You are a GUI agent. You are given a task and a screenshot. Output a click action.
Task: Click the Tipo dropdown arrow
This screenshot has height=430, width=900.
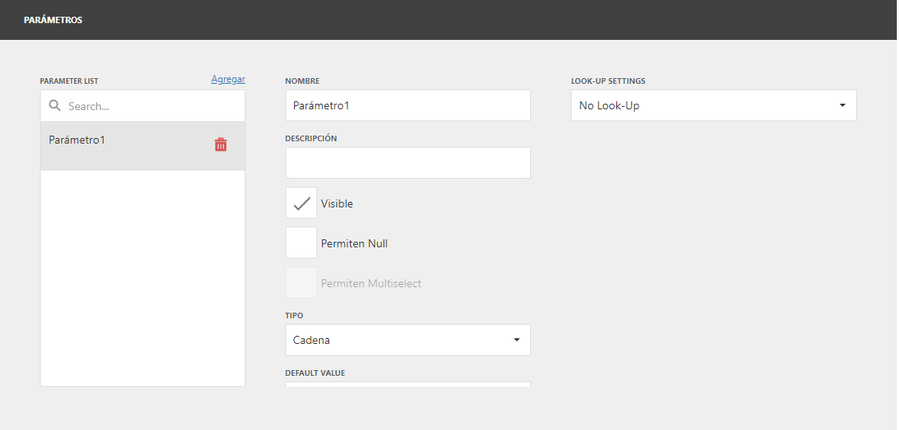click(x=517, y=340)
